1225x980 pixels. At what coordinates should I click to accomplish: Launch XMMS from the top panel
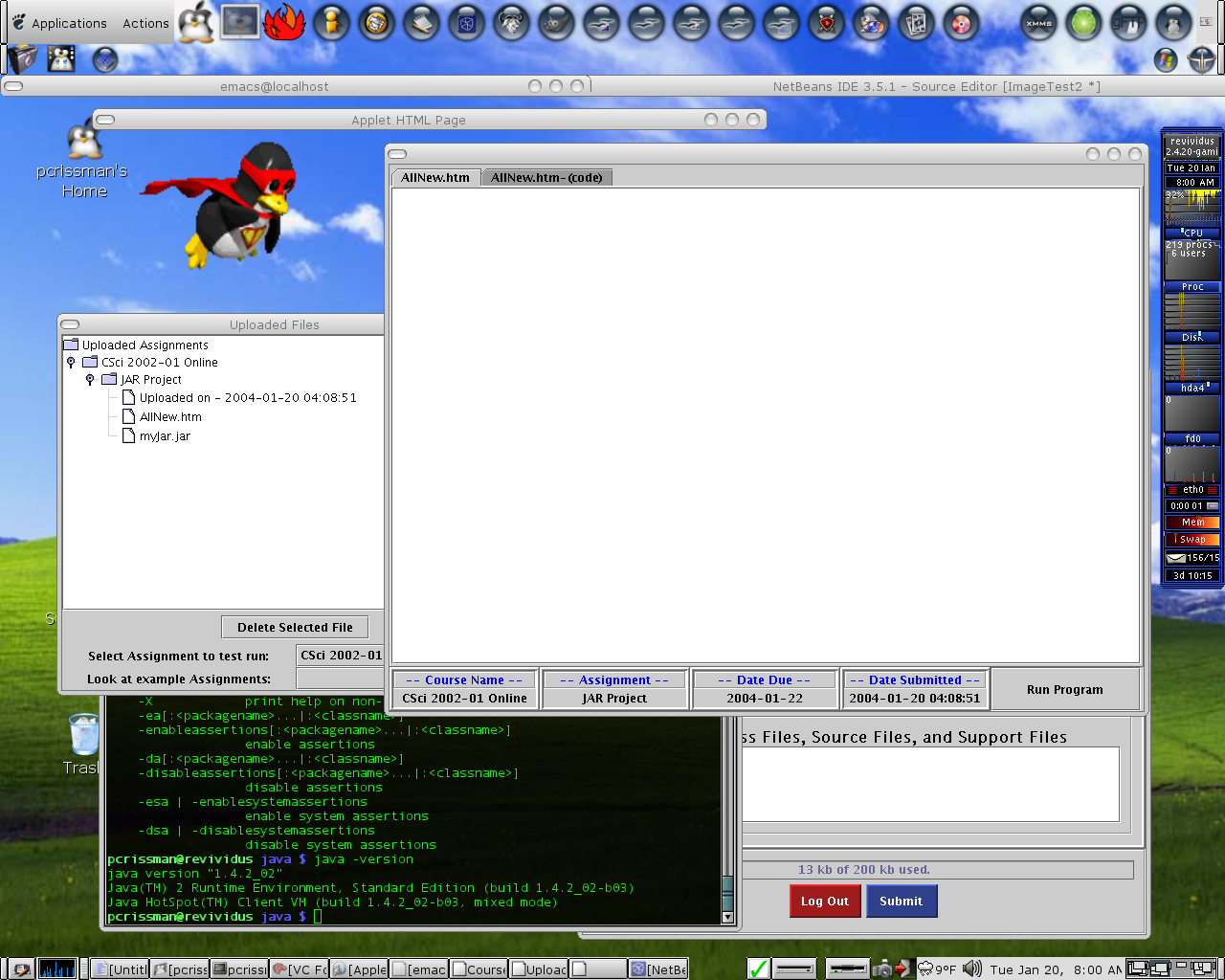click(x=1038, y=23)
